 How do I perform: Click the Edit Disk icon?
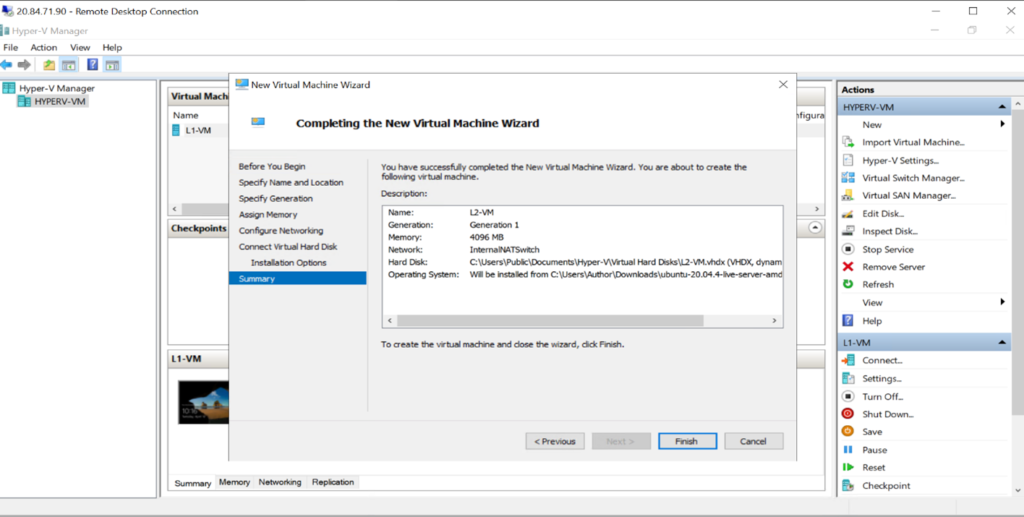point(848,213)
